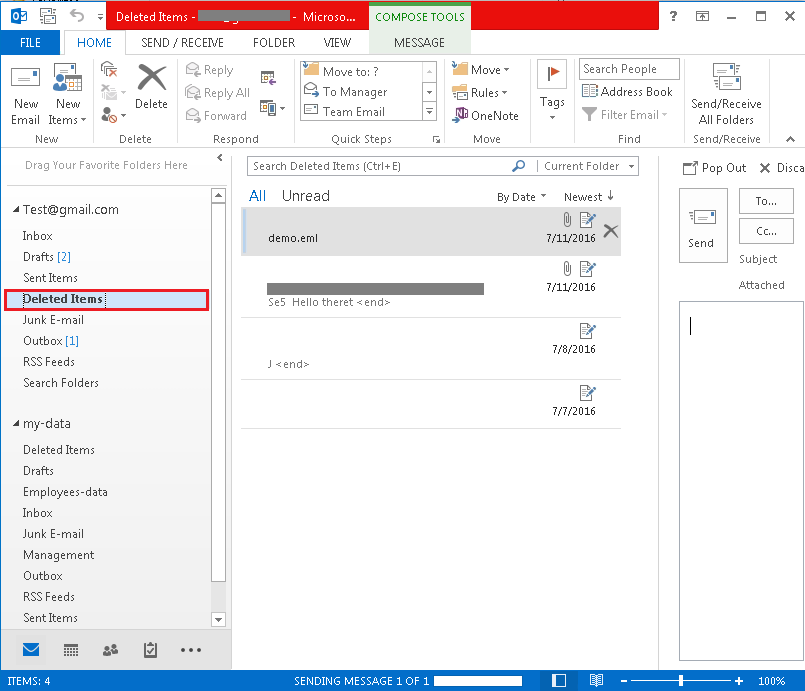Open the Junk mail dropdown
Viewport: 805px width, 691px height.
[113, 114]
